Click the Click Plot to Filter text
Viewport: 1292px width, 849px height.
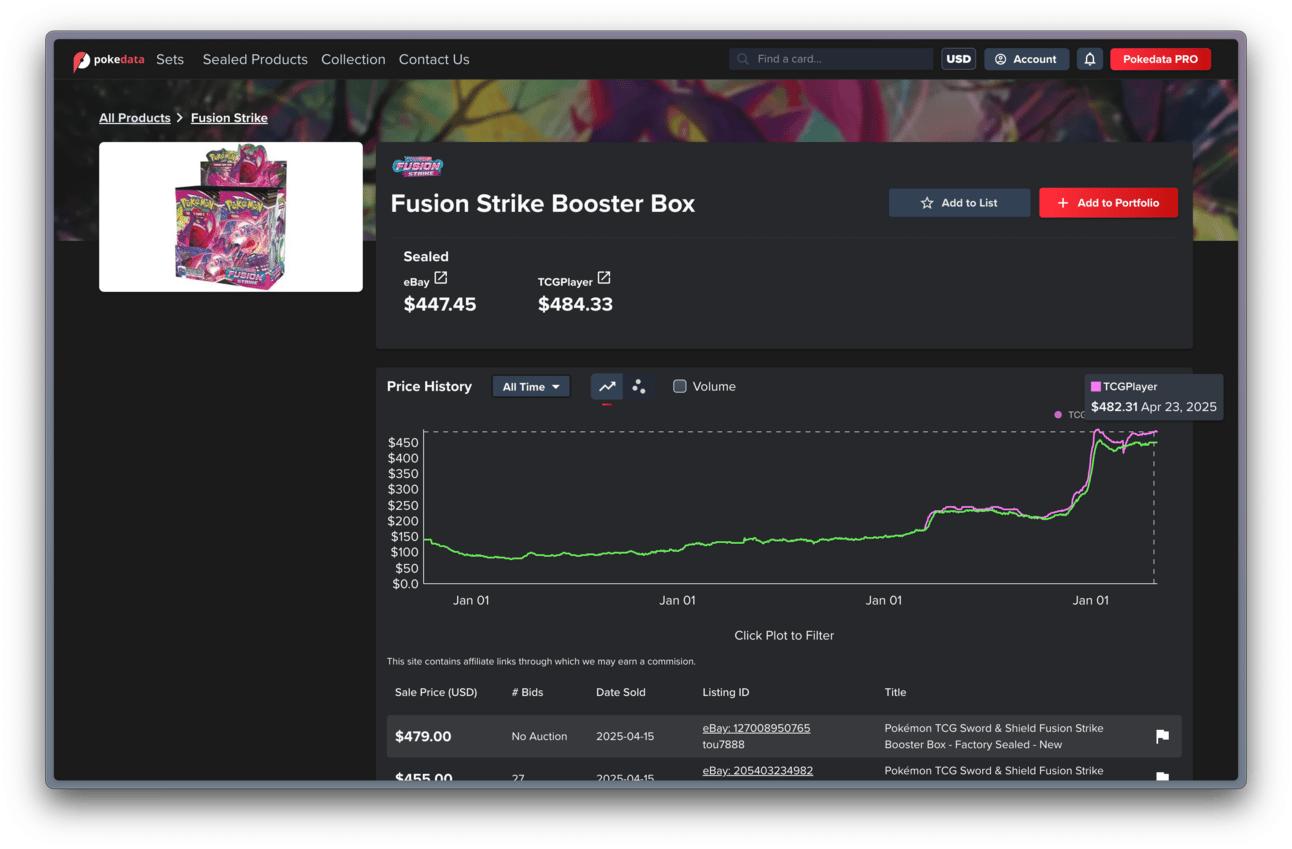(x=784, y=636)
